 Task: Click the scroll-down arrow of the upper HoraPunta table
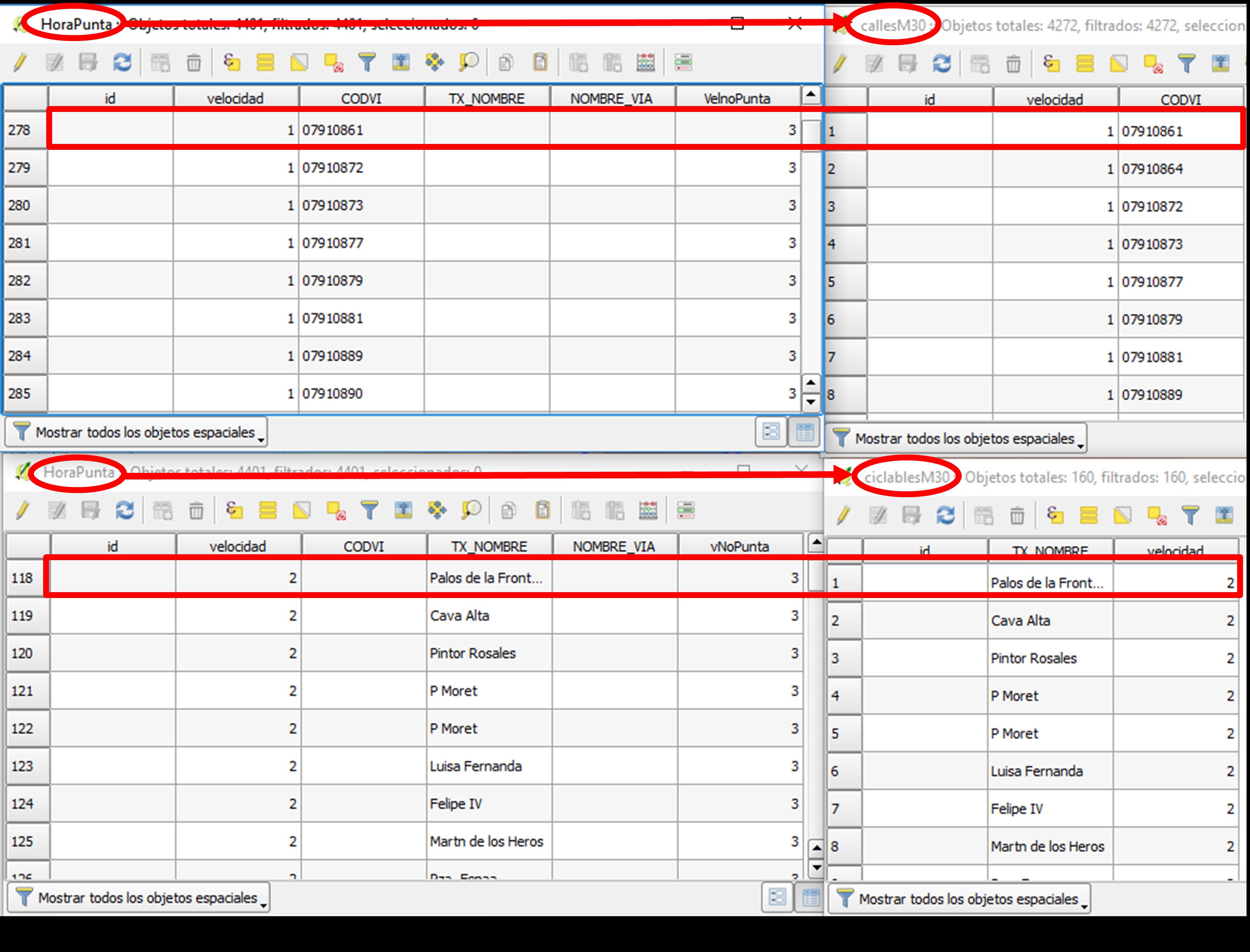(811, 402)
